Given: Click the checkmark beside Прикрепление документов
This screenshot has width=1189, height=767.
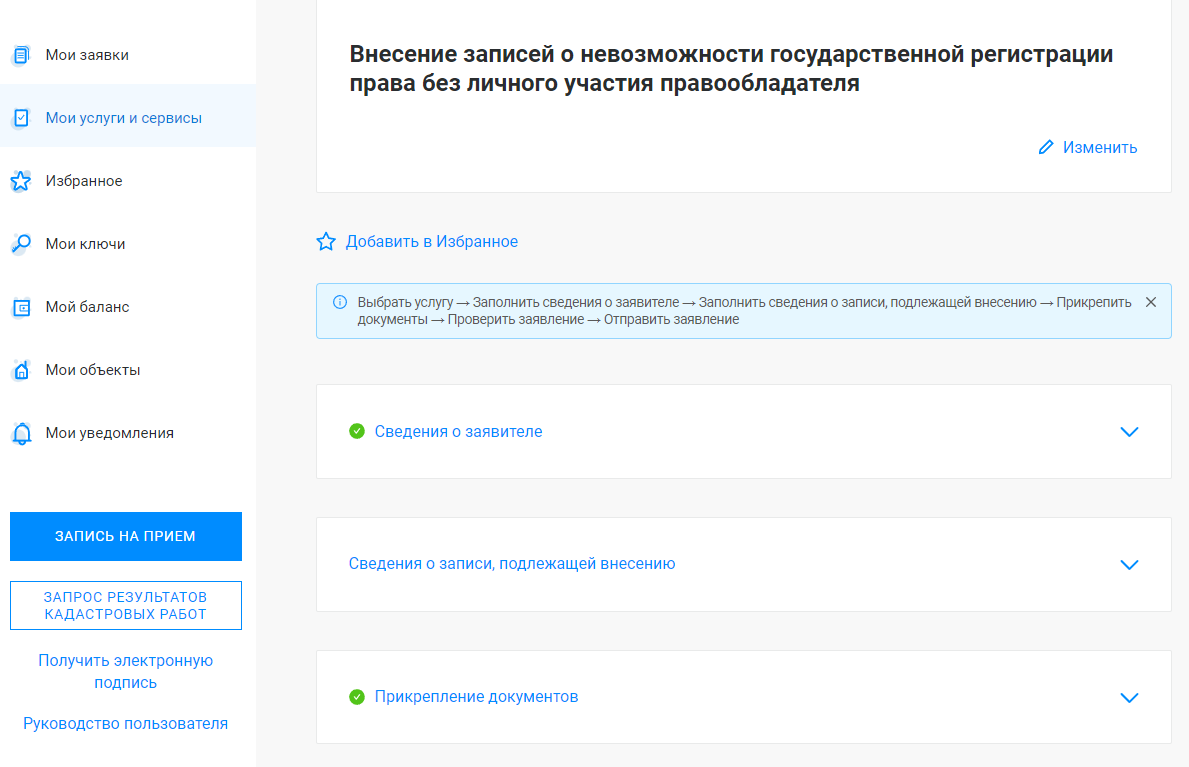Looking at the screenshot, I should coord(358,697).
